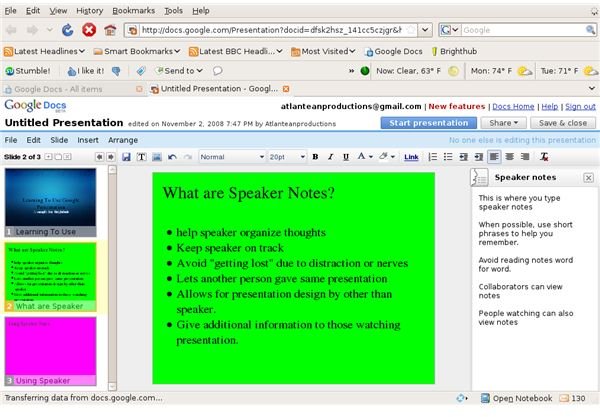
Task: Open the list all tabs dropdown
Action: (592, 88)
